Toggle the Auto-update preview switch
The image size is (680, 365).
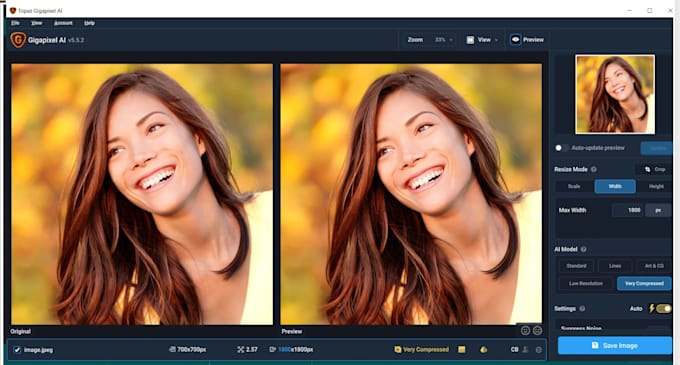click(x=561, y=148)
